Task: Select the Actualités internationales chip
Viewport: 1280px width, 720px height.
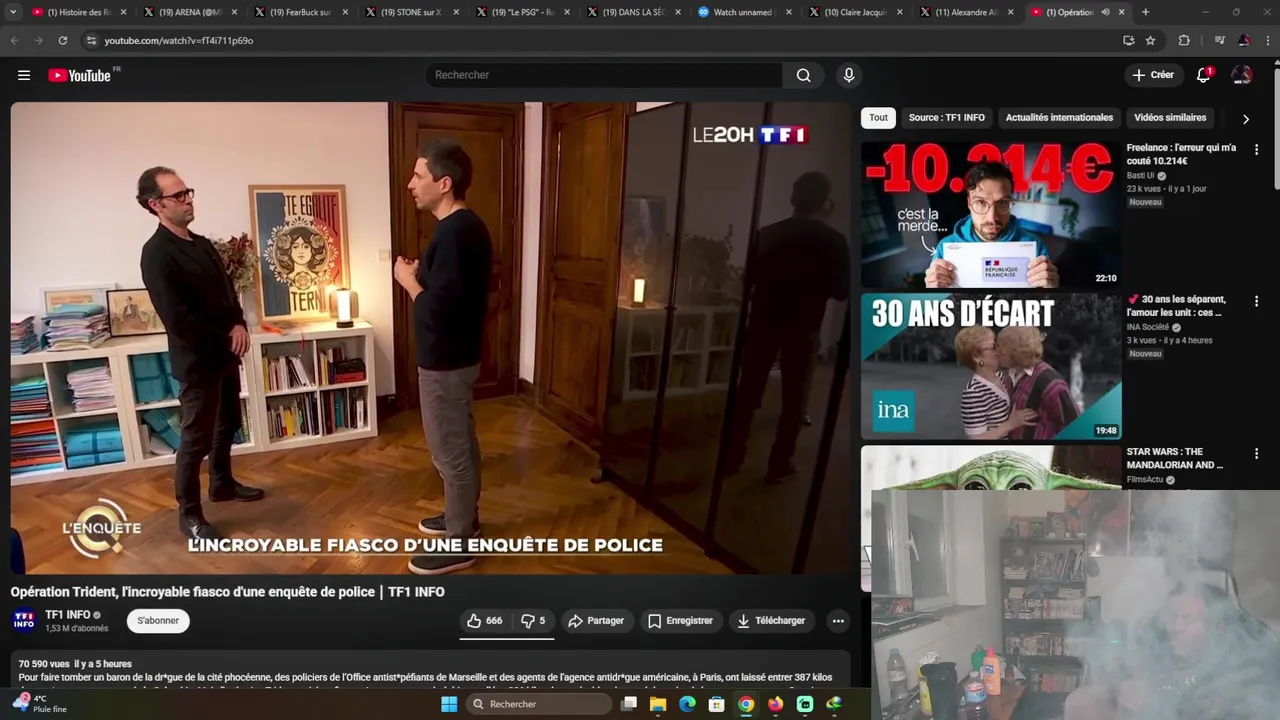Action: [1059, 118]
